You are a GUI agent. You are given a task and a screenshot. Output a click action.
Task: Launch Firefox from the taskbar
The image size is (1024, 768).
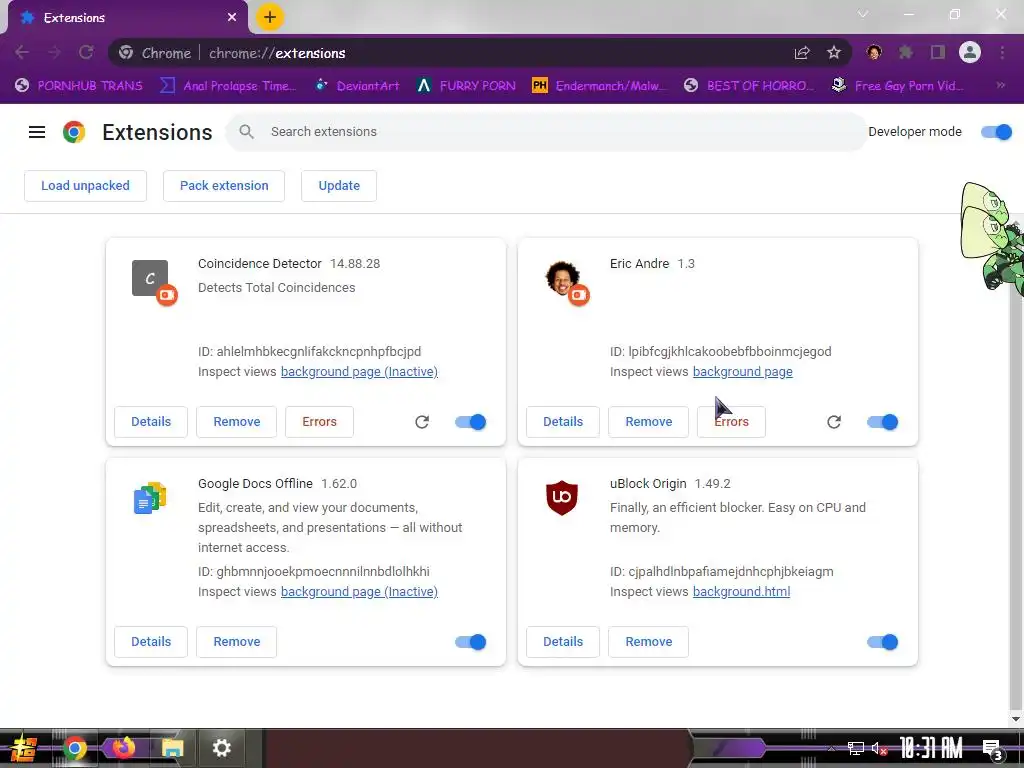point(123,748)
